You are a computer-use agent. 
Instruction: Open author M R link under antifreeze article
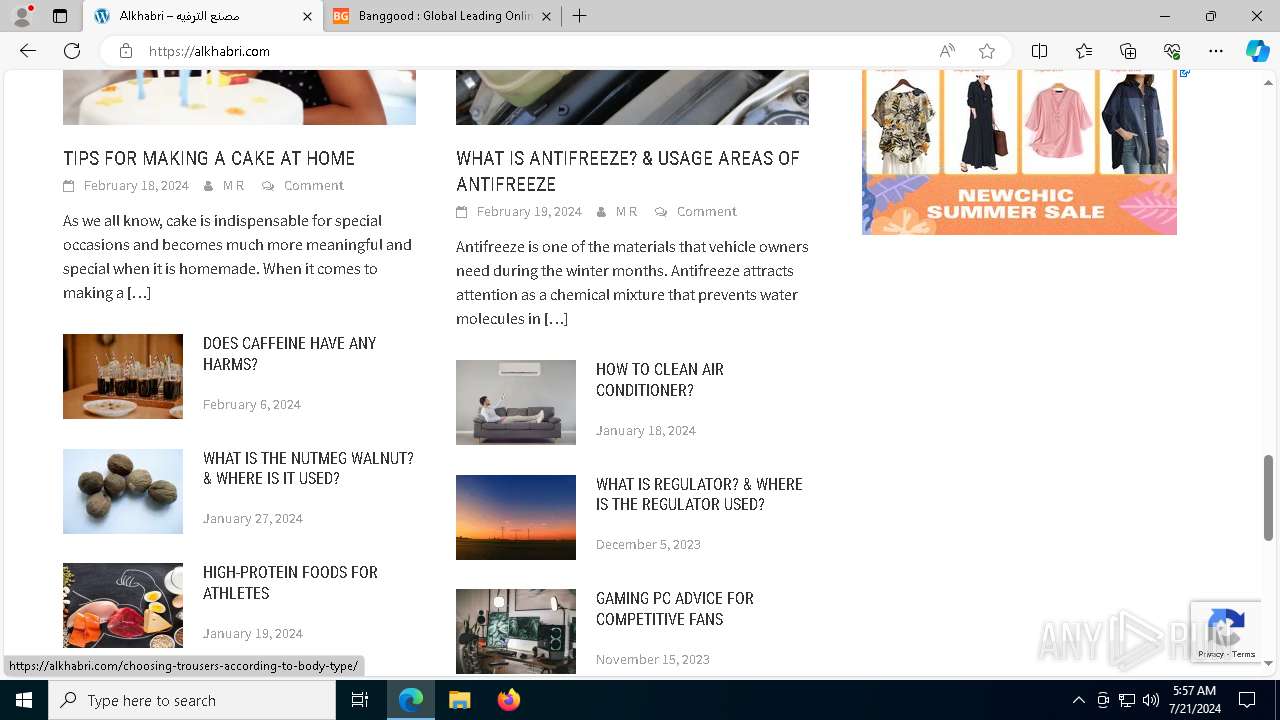tap(626, 212)
